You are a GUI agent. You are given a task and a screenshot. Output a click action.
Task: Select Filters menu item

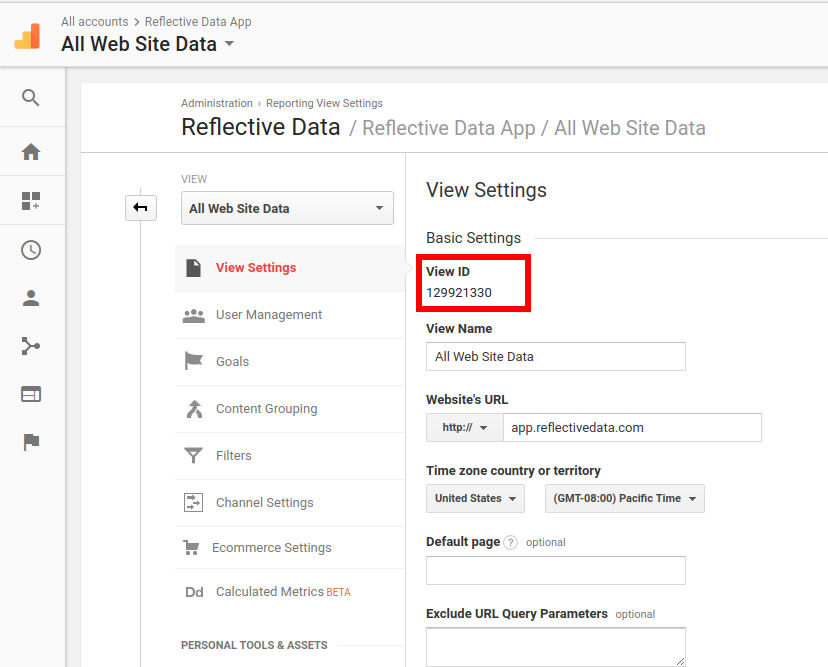click(290, 456)
